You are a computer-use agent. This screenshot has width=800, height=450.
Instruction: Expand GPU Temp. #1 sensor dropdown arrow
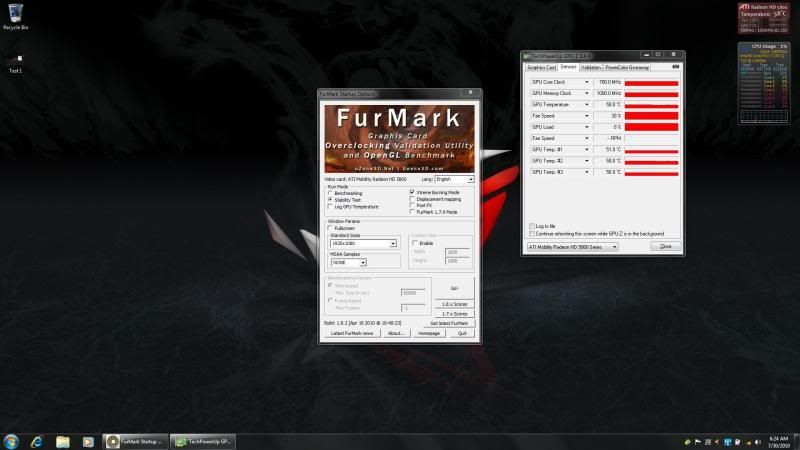[x=586, y=149]
